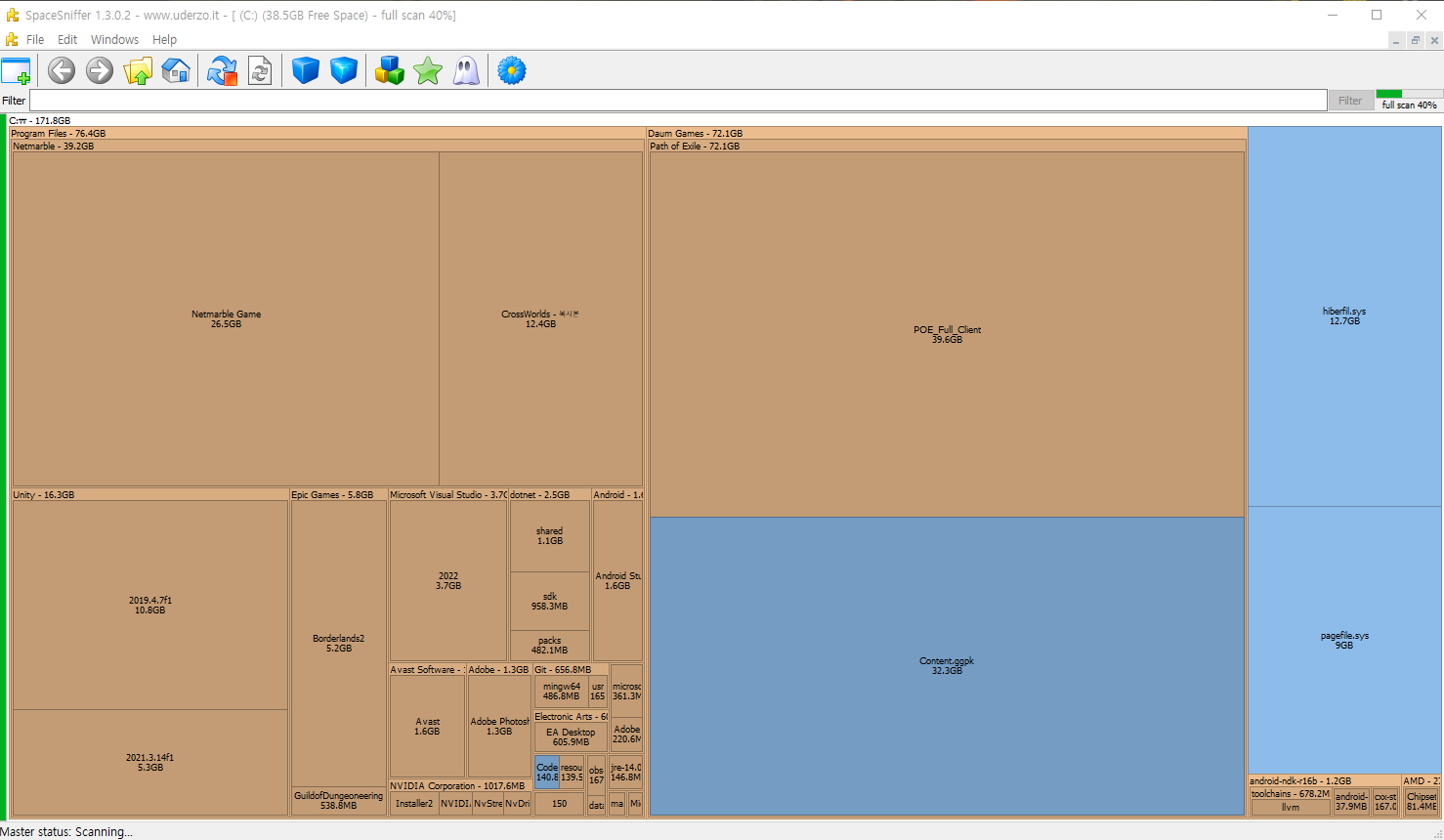
Task: Open the Windows menu
Action: tap(114, 40)
